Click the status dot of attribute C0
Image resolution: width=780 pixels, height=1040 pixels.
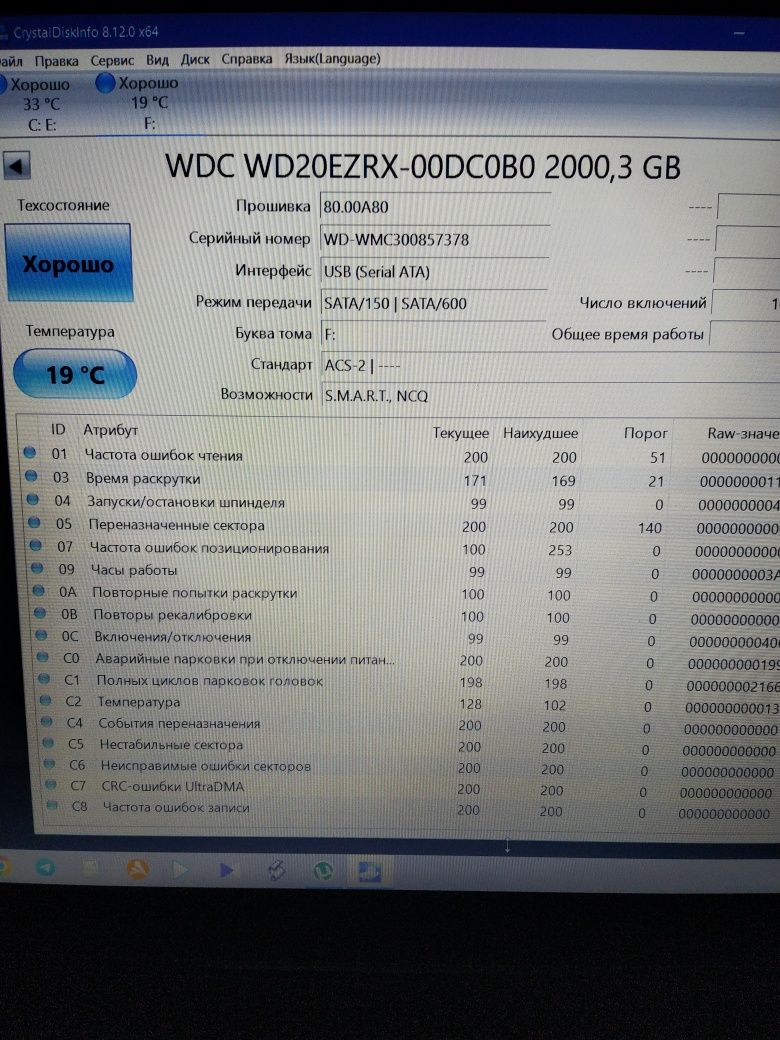tap(42, 657)
